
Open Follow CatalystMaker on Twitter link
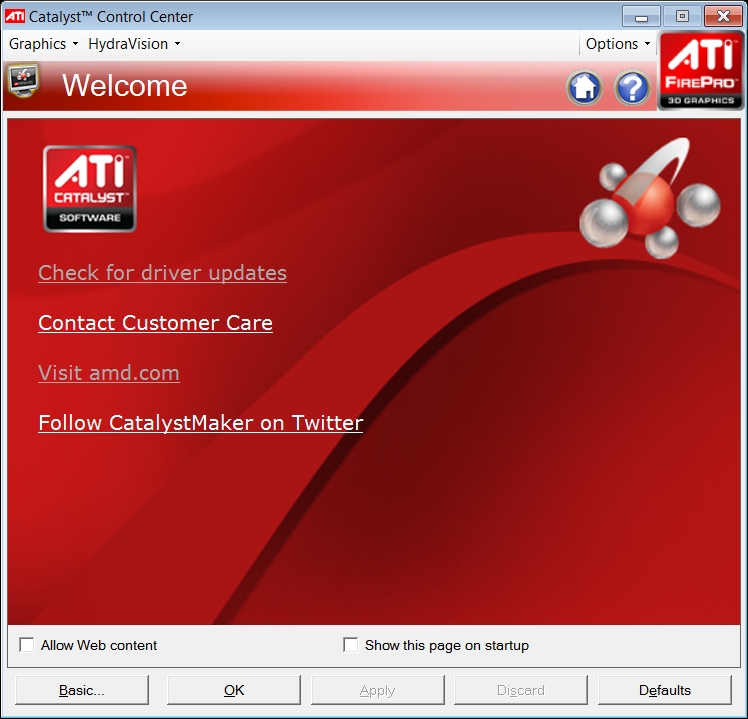click(200, 423)
